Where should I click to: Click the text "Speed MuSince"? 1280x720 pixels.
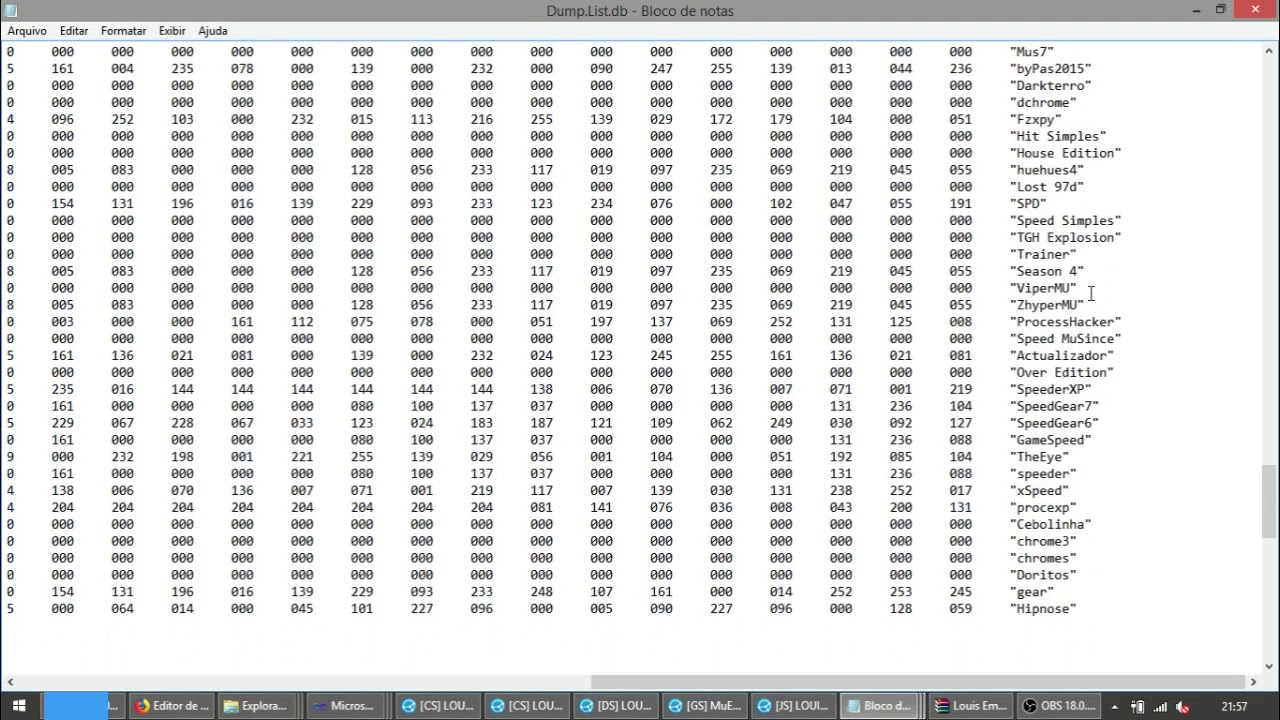[1065, 339]
